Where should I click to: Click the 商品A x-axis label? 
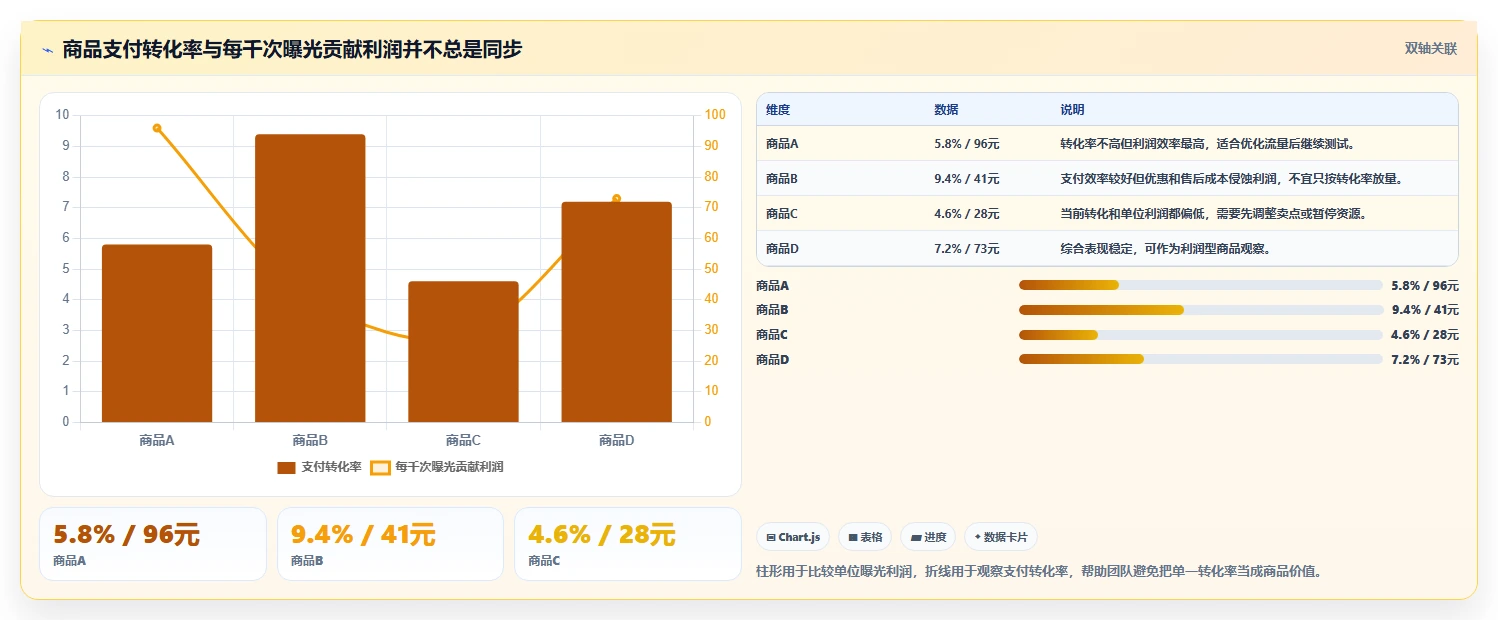pos(157,440)
